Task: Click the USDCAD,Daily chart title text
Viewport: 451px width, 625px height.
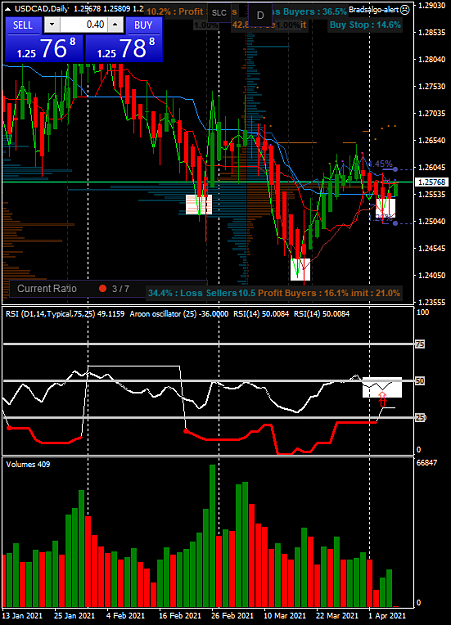Action: (x=41, y=8)
